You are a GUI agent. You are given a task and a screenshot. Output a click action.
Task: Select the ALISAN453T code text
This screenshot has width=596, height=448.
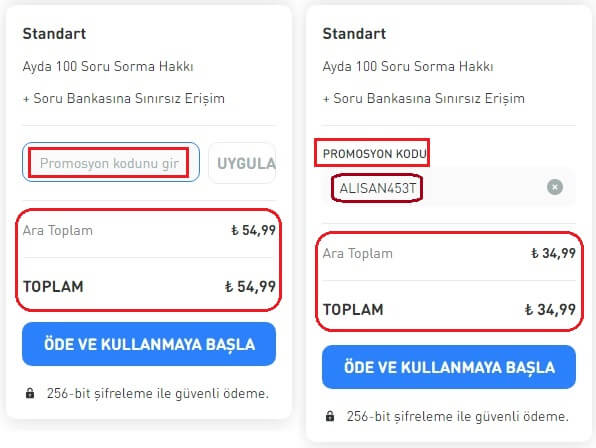tap(377, 188)
